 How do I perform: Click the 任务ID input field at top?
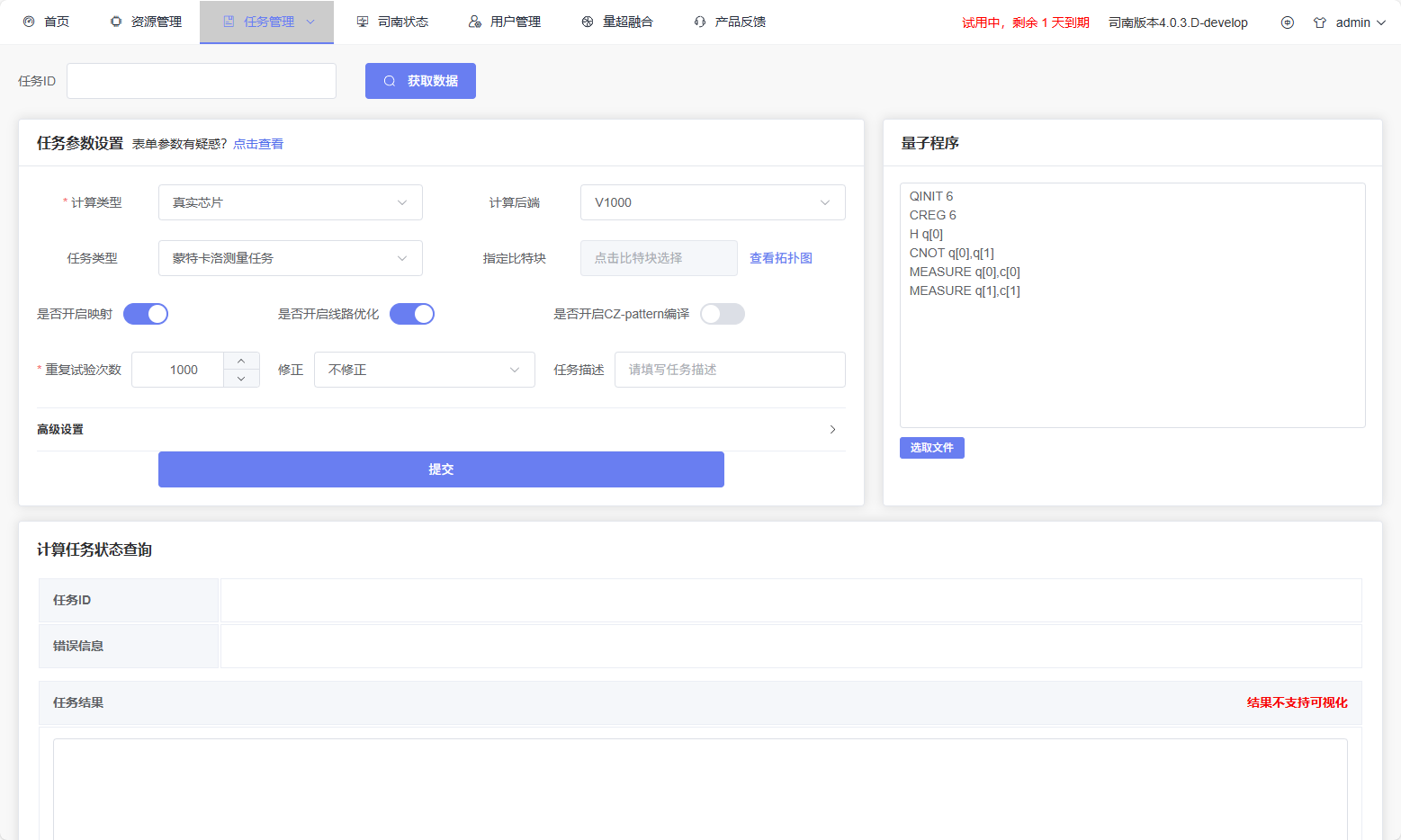[x=202, y=81]
